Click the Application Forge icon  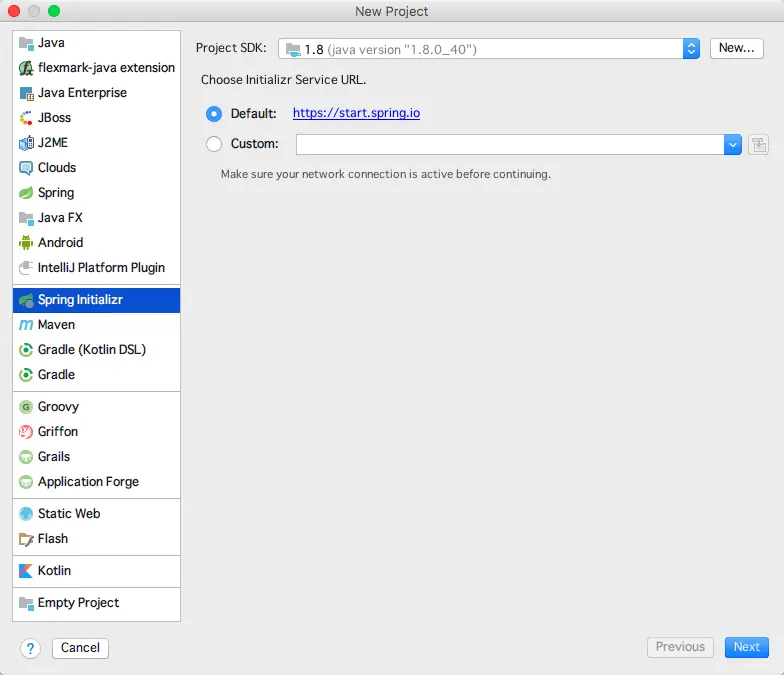(26, 482)
